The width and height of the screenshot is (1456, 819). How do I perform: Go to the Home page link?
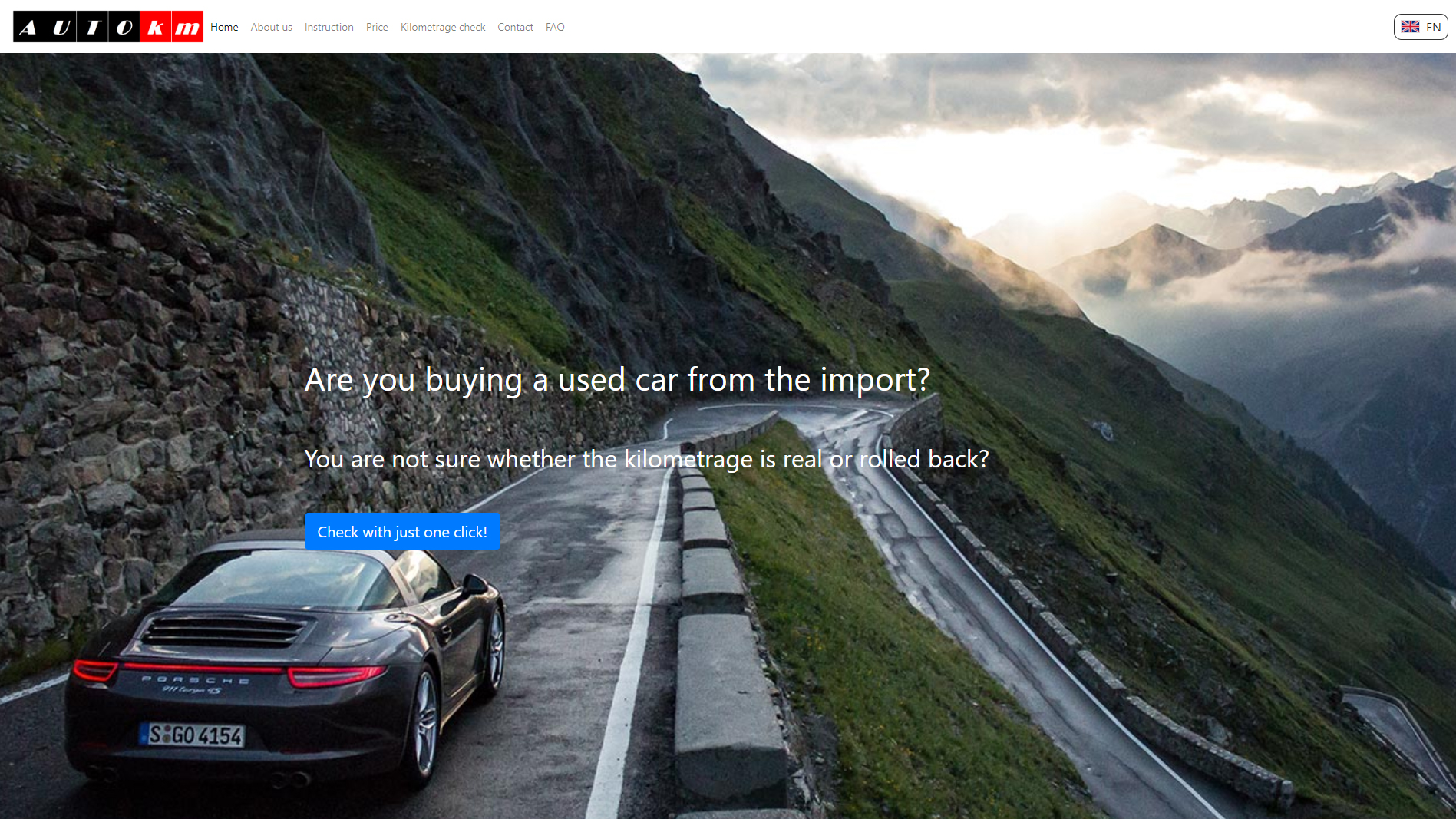tap(224, 27)
